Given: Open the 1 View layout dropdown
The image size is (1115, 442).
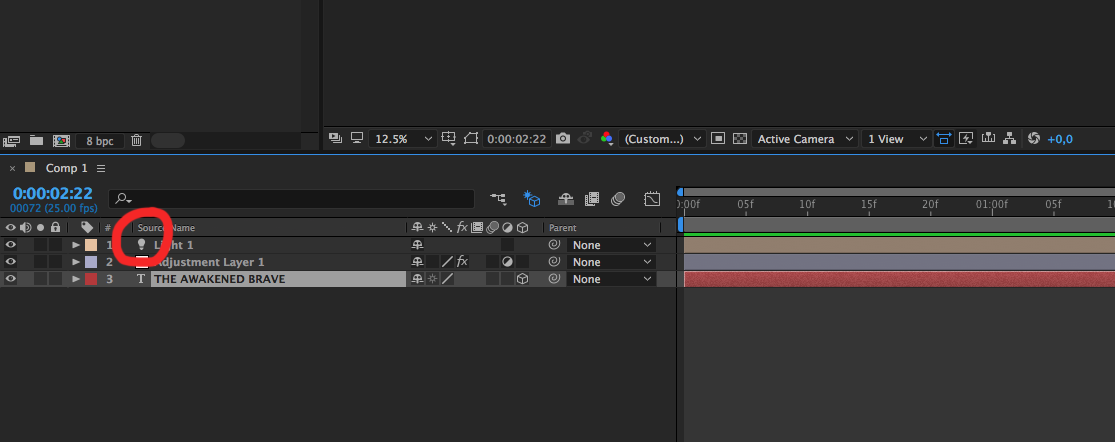Looking at the screenshot, I should [896, 139].
